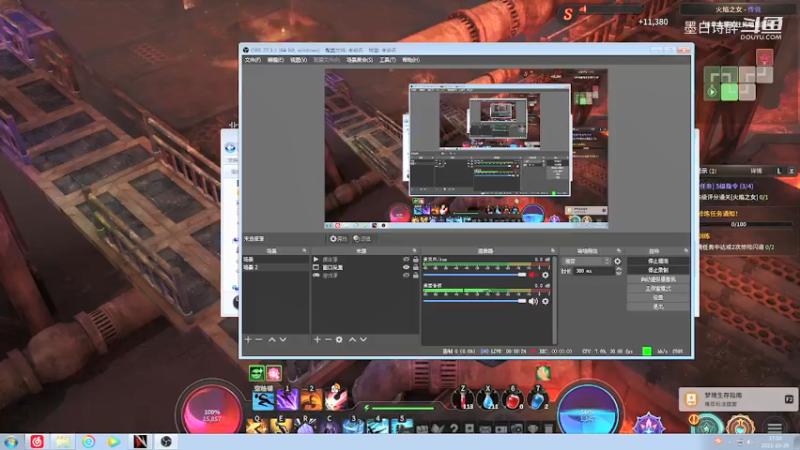
Task: Pop out the Scenes dock
Action: coord(305,251)
